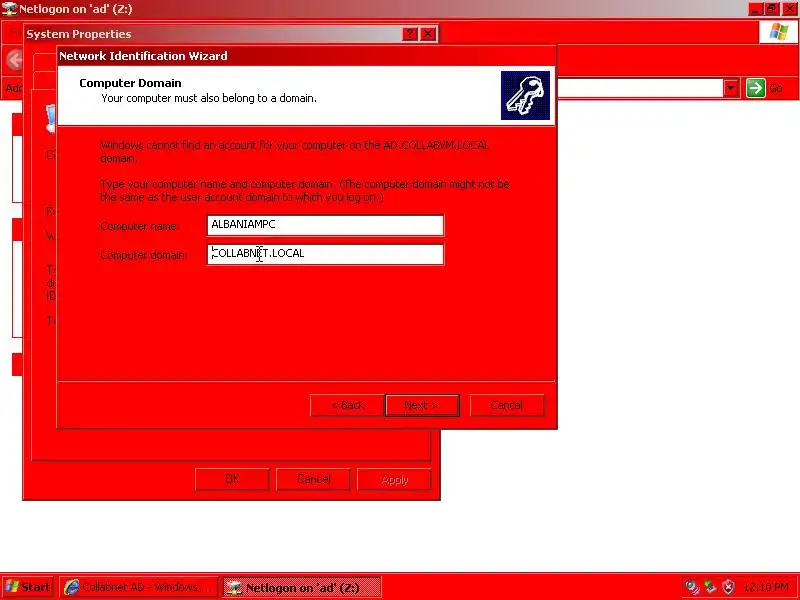Open the help question mark in System Properties

coord(410,34)
